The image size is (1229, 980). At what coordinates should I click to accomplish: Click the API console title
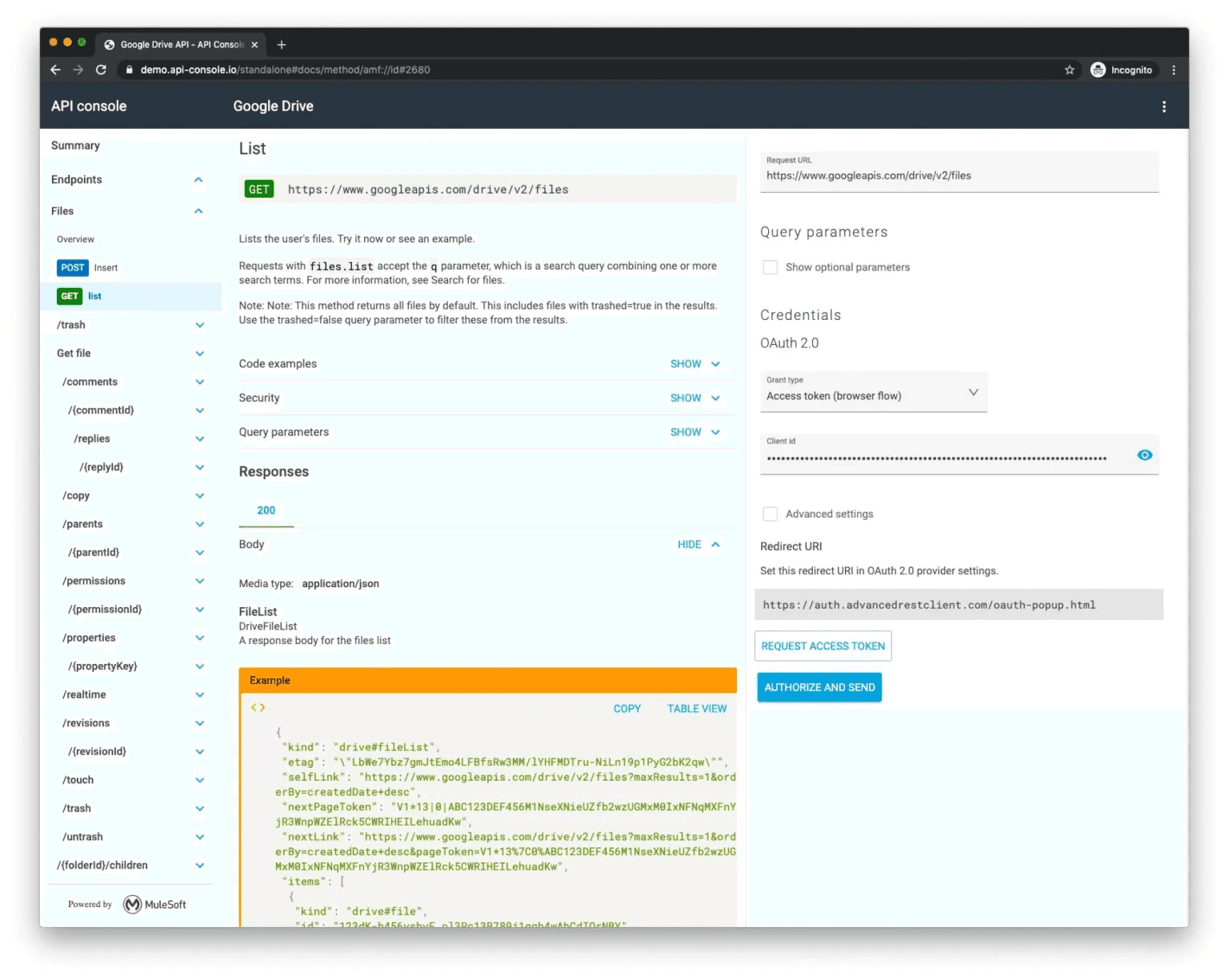(89, 106)
